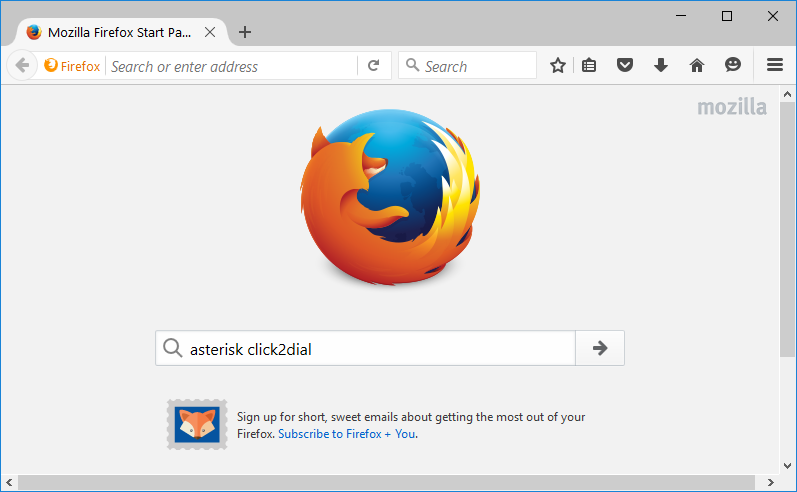The width and height of the screenshot is (797, 492).
Task: Click the address bar field
Action: [x=232, y=66]
